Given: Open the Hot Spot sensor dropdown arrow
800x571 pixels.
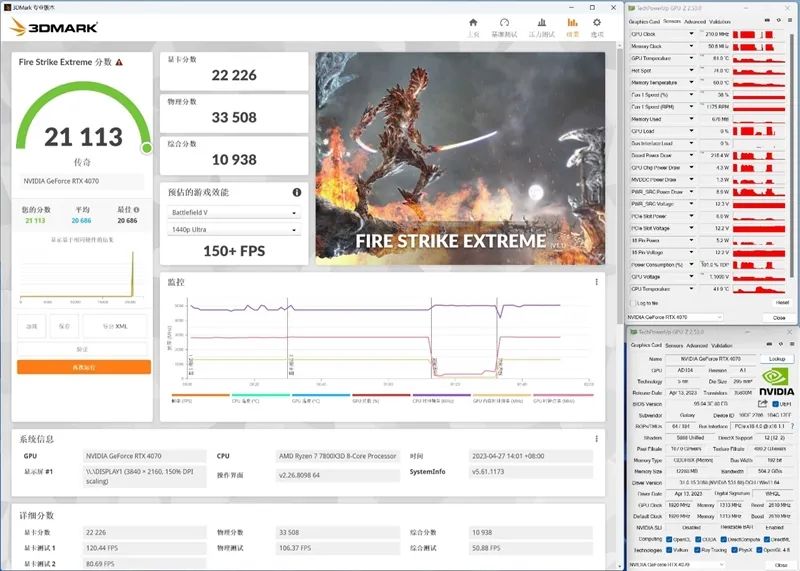Looking at the screenshot, I should [x=691, y=70].
